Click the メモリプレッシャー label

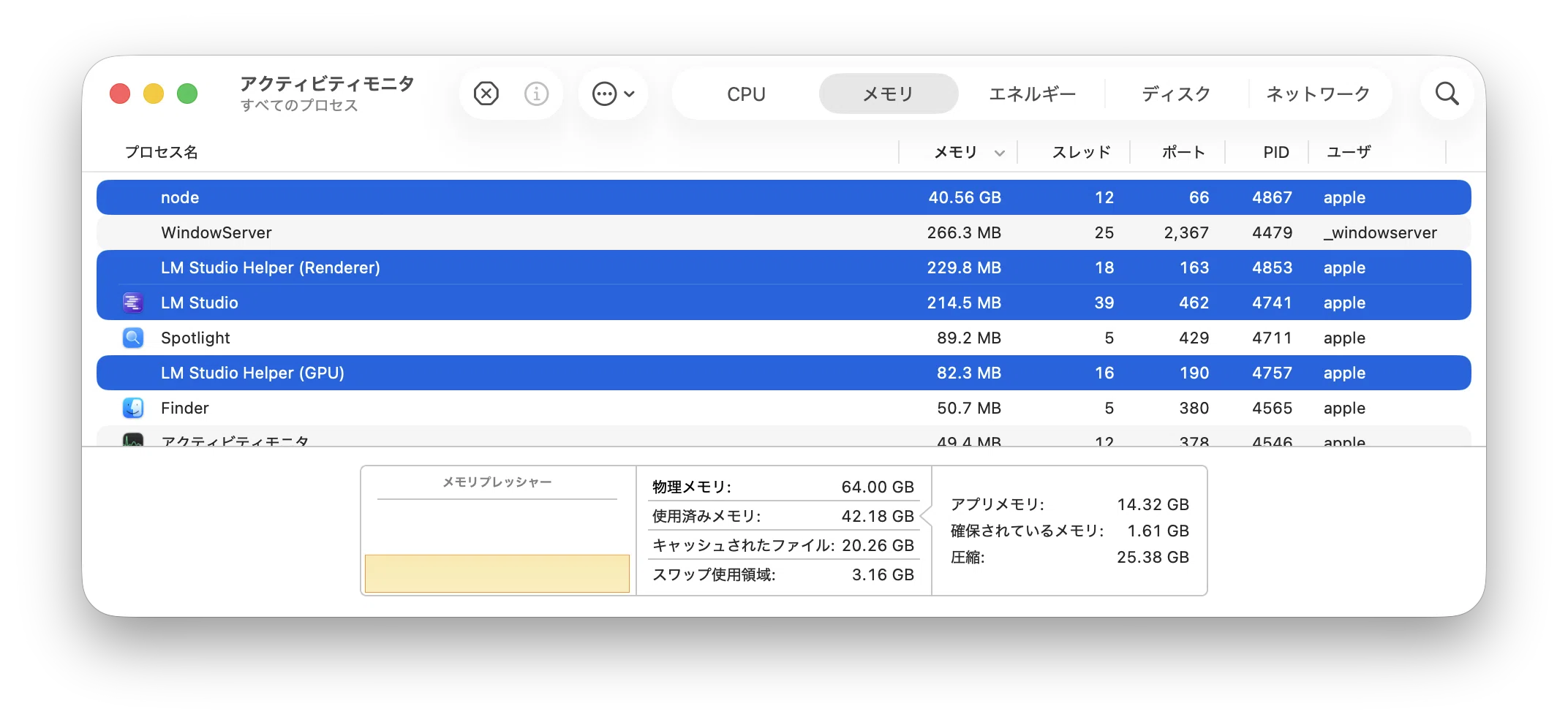pyautogui.click(x=497, y=482)
